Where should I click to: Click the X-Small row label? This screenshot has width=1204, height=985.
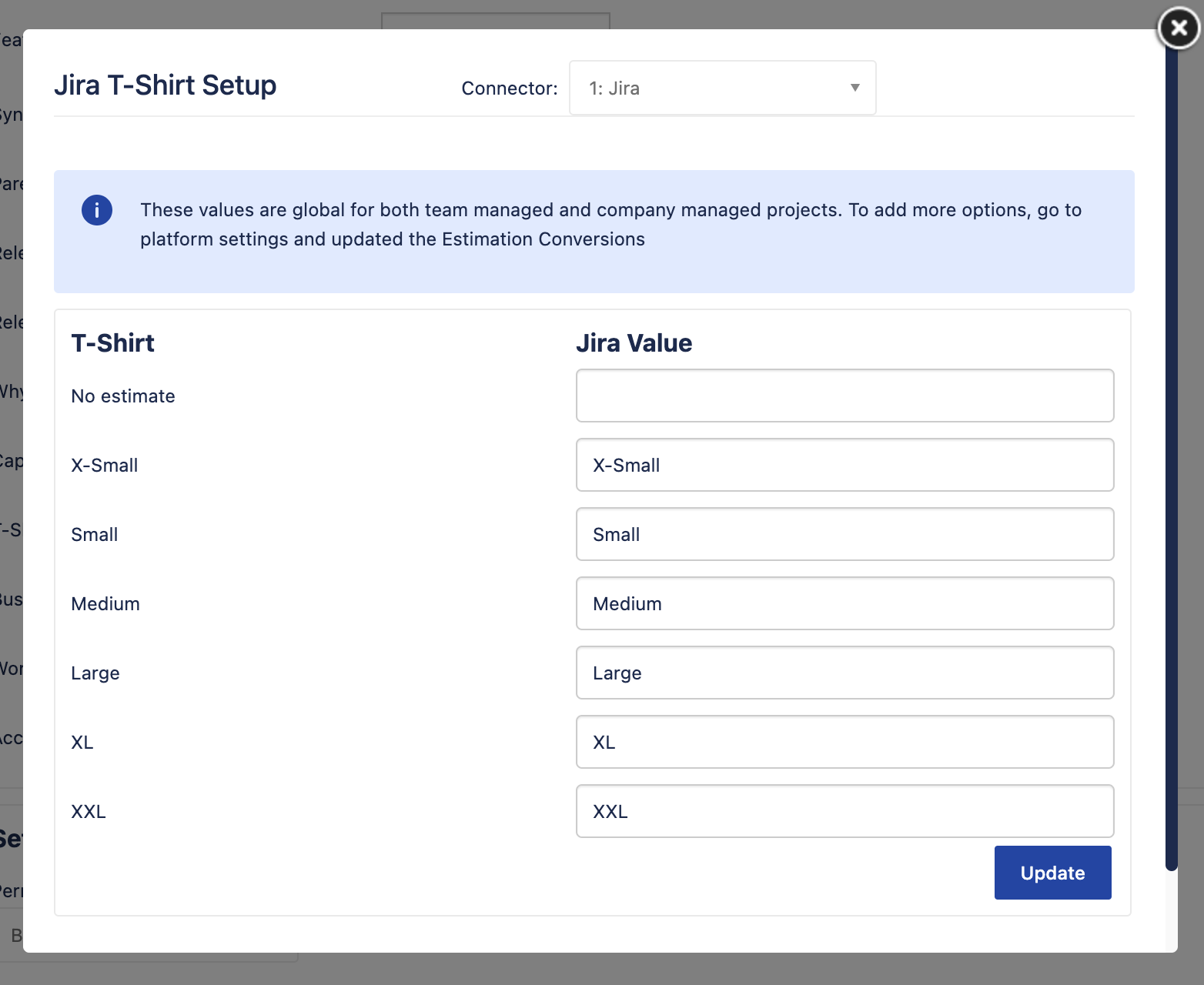[105, 466]
